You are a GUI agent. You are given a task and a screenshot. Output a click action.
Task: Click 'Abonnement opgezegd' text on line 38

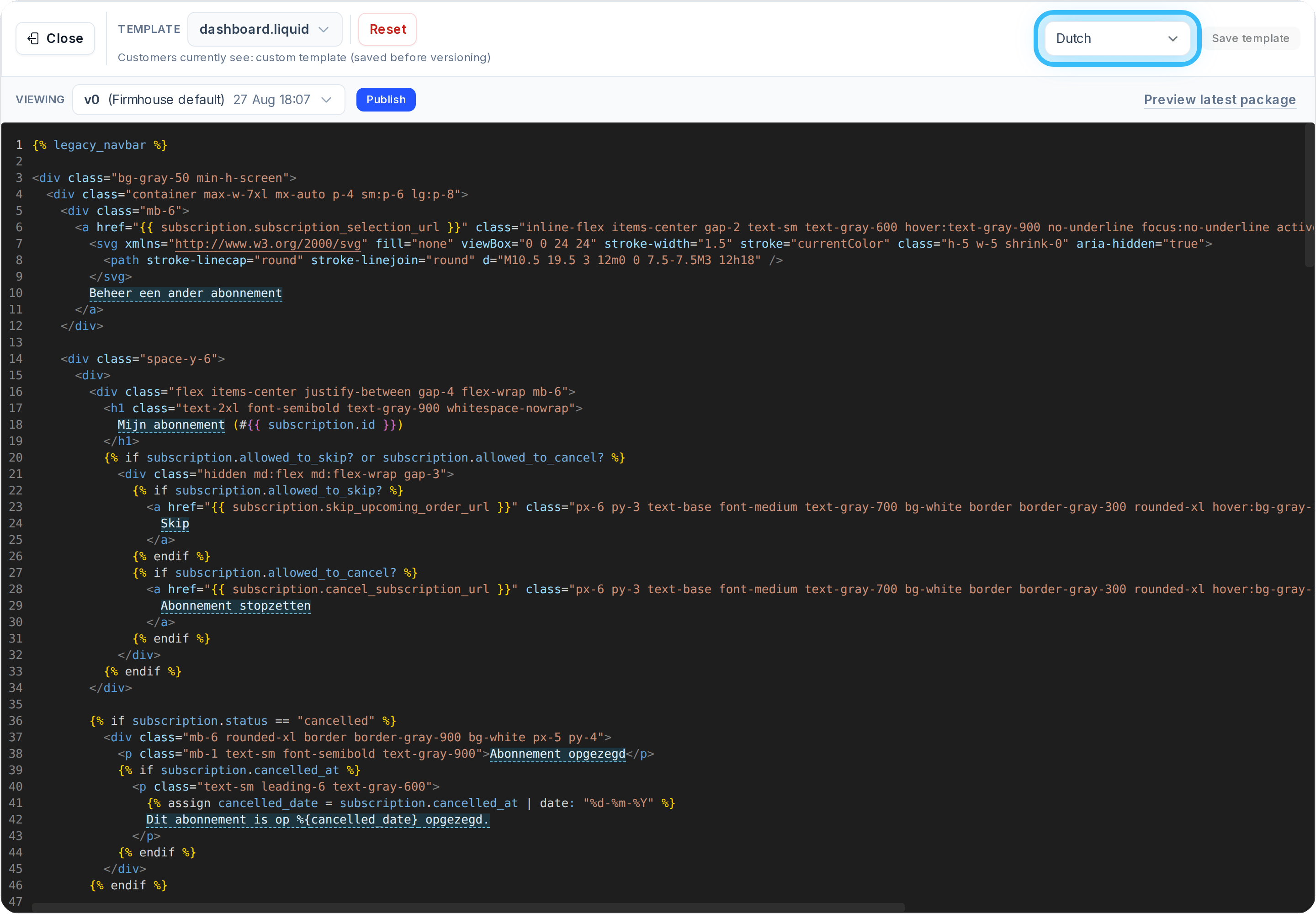point(557,754)
